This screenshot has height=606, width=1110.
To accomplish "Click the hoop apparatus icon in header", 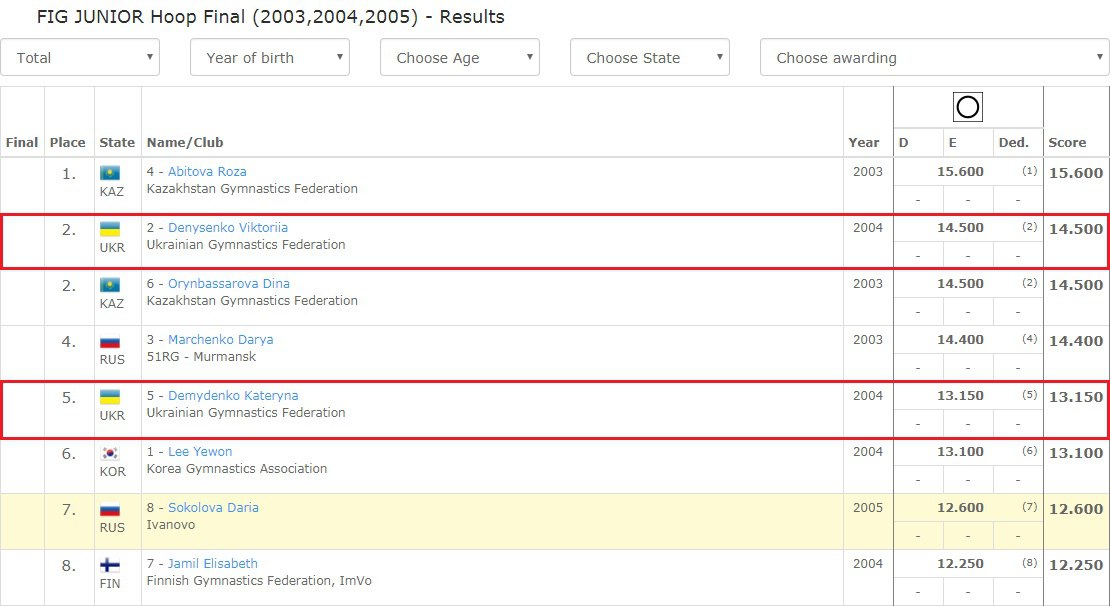I will pos(967,107).
